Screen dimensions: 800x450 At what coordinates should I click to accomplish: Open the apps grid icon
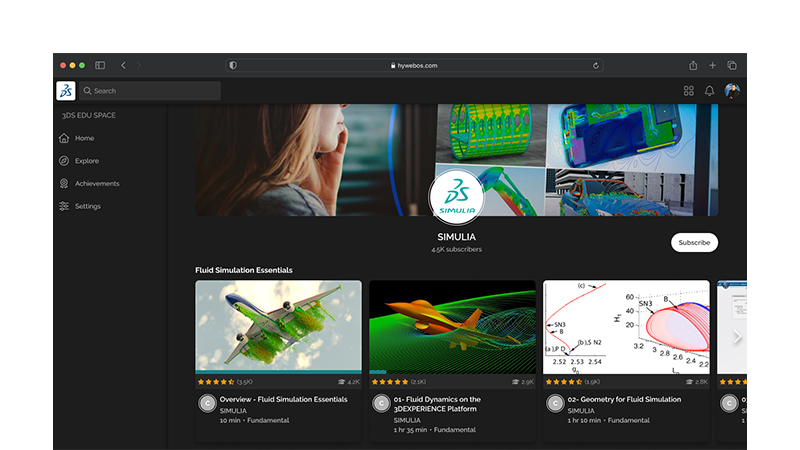[688, 91]
